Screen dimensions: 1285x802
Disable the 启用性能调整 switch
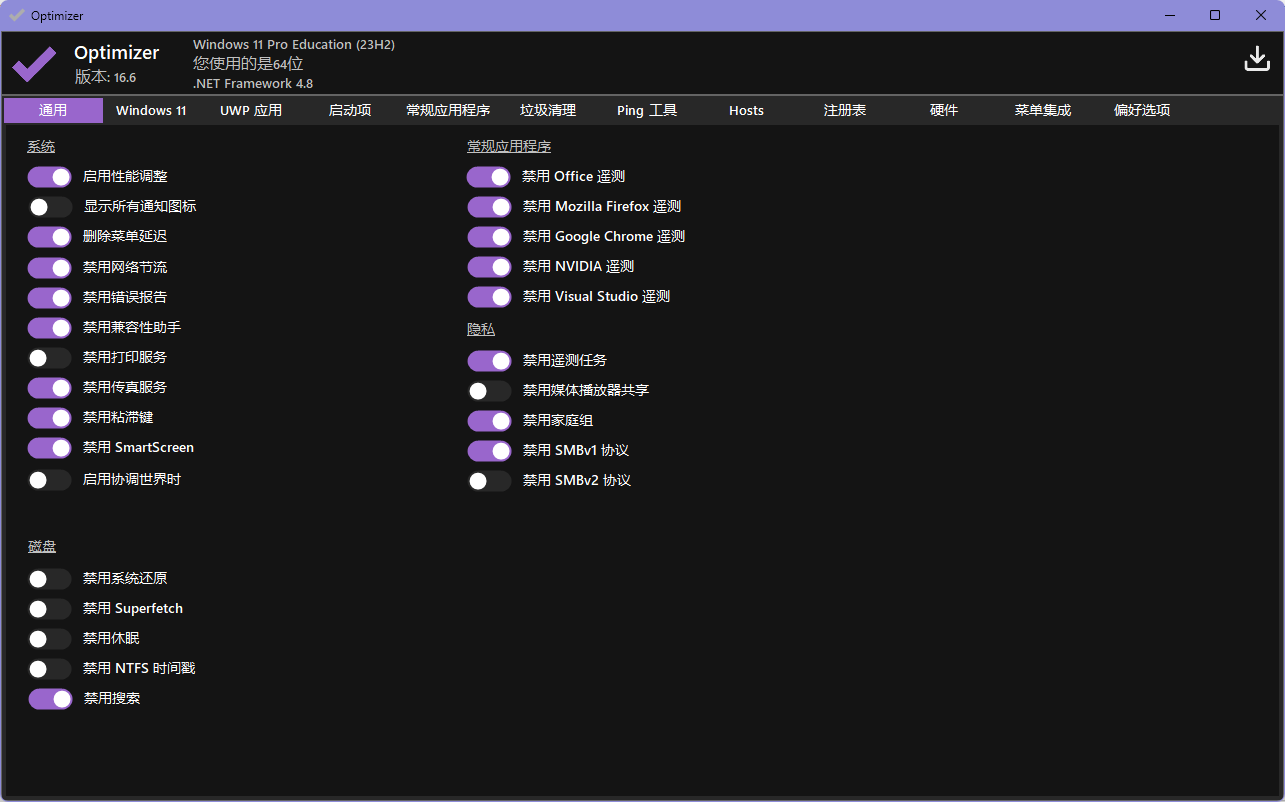[49, 176]
